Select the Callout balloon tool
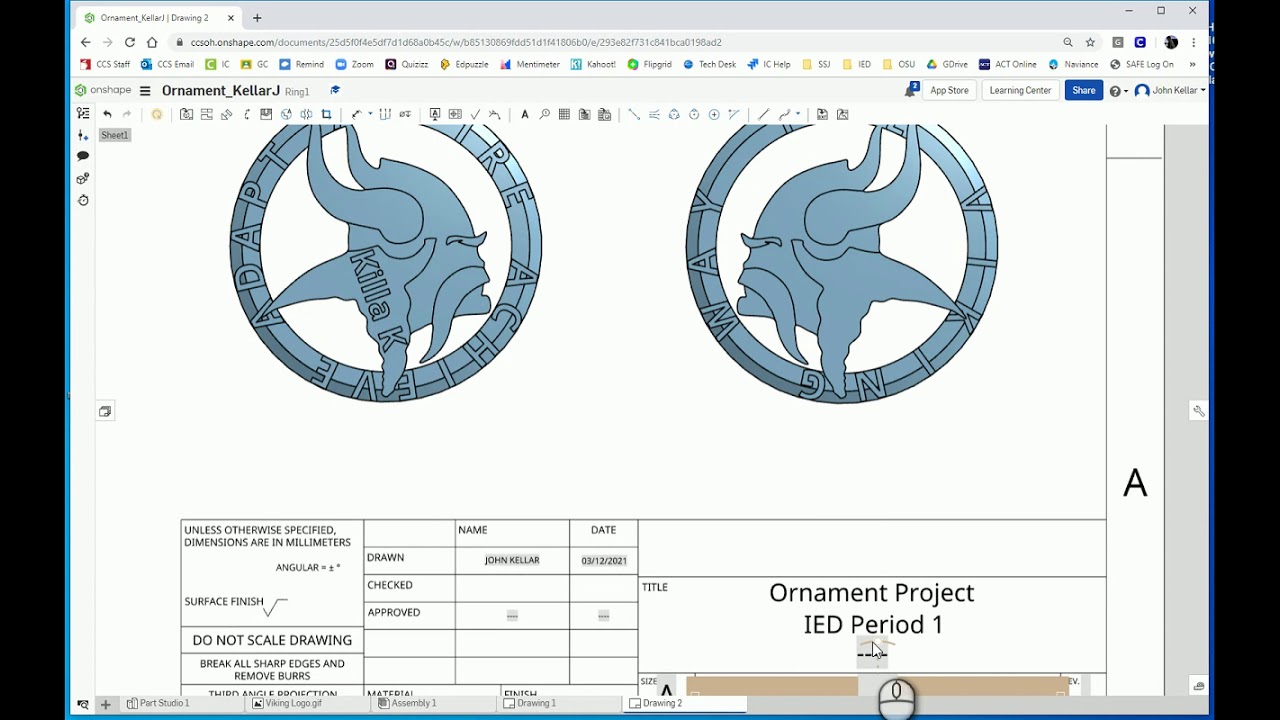 (x=545, y=114)
